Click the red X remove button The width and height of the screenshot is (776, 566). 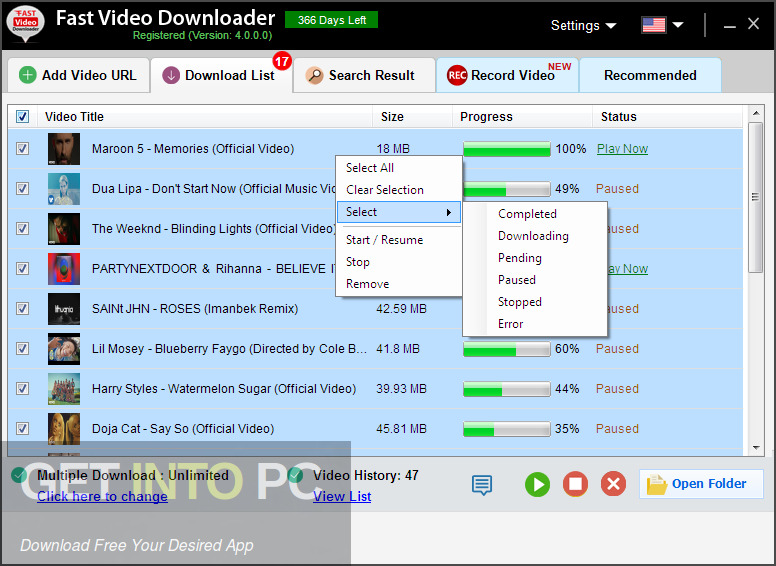pyautogui.click(x=613, y=484)
